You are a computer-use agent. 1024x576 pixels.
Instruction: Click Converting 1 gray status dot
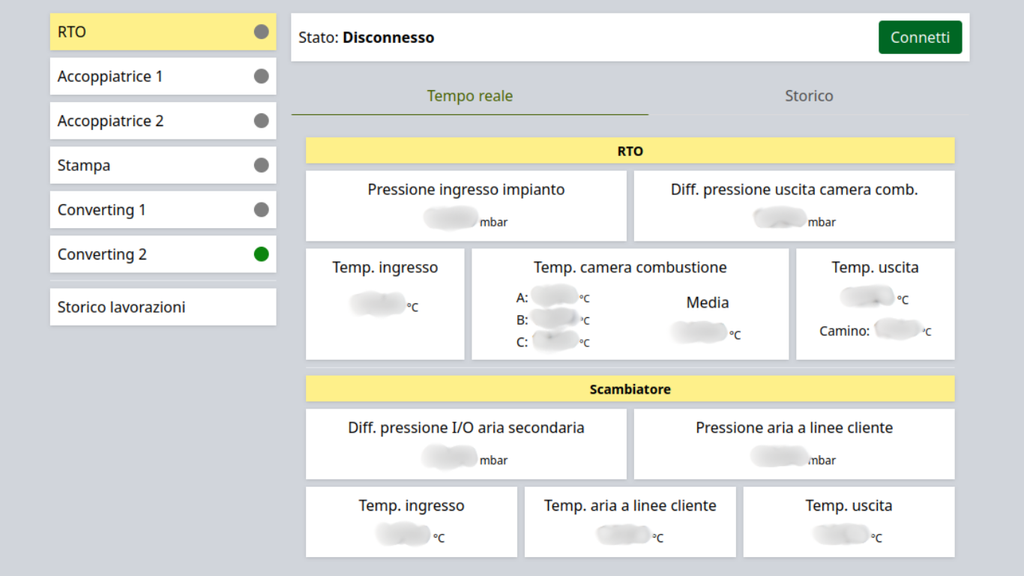pyautogui.click(x=261, y=210)
